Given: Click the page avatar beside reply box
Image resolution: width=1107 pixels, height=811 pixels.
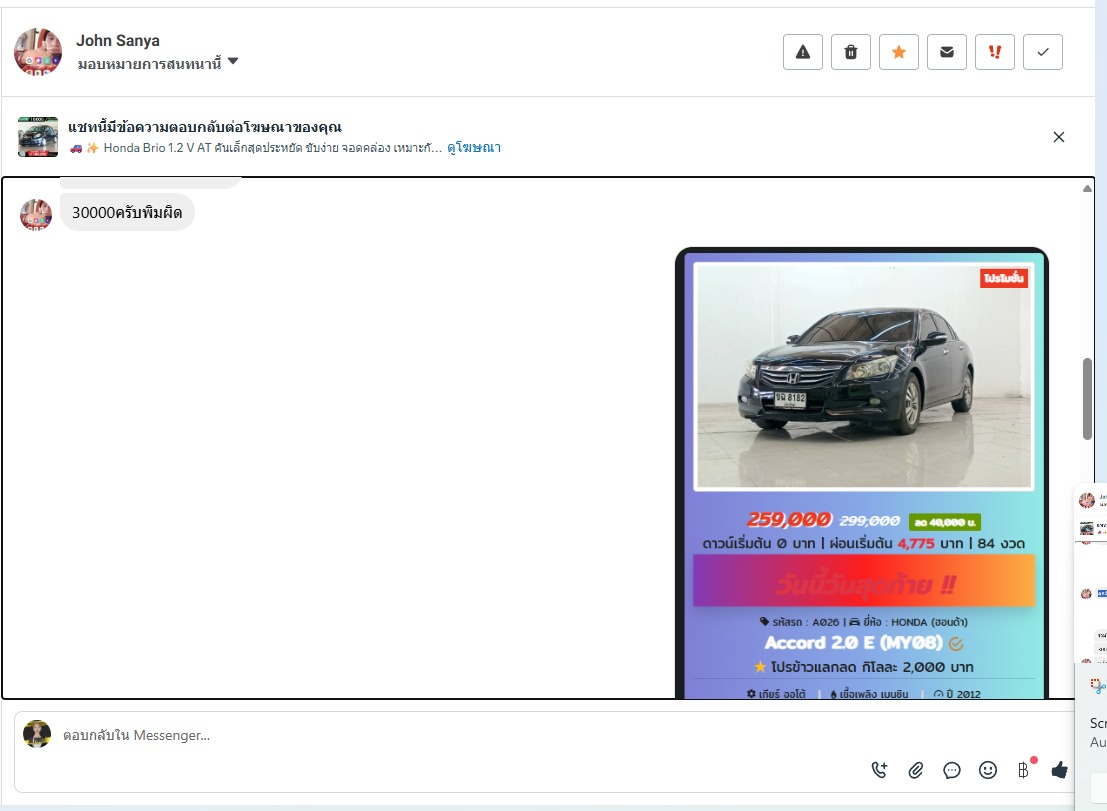Looking at the screenshot, I should pos(37,734).
